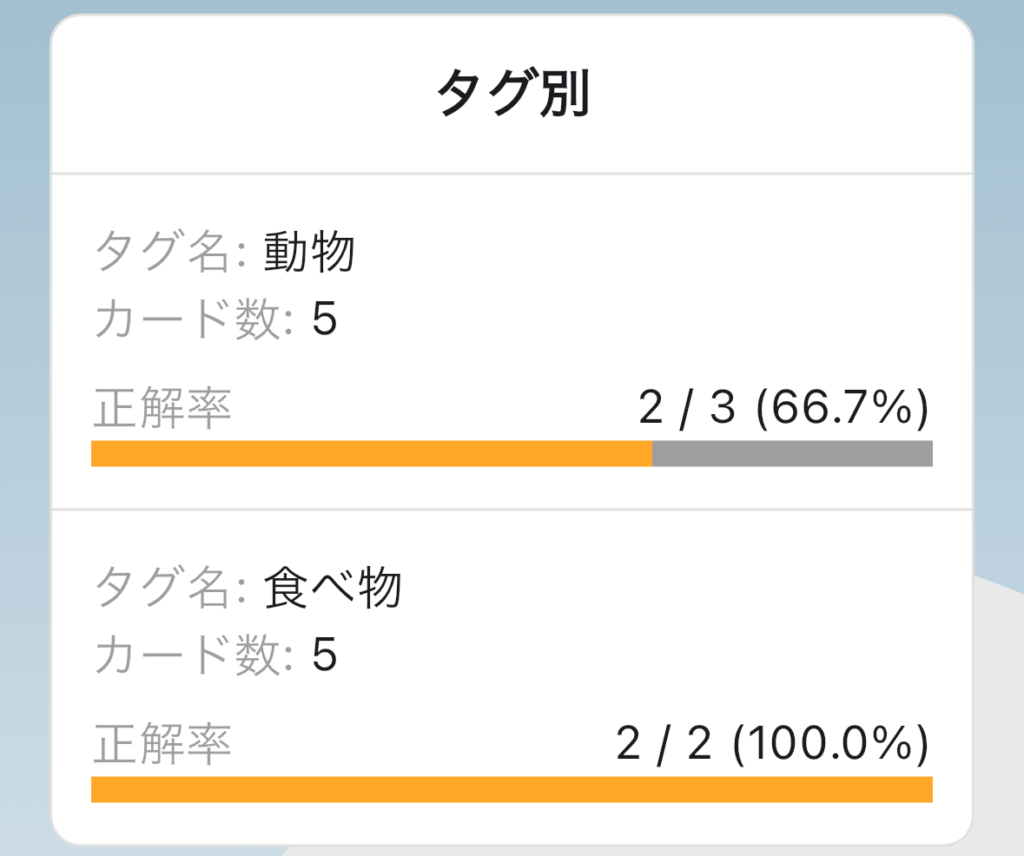Click the 2 / 3 (66.7%) score text
This screenshot has width=1024, height=856.
coord(783,408)
